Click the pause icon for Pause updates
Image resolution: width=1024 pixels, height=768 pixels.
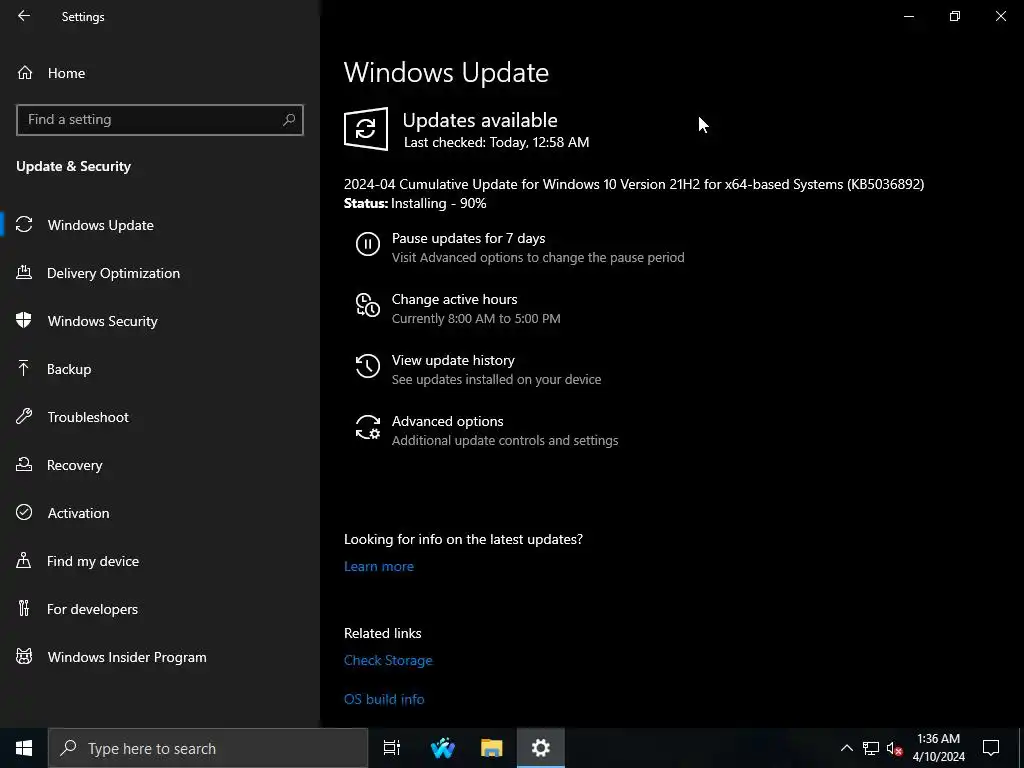368,244
